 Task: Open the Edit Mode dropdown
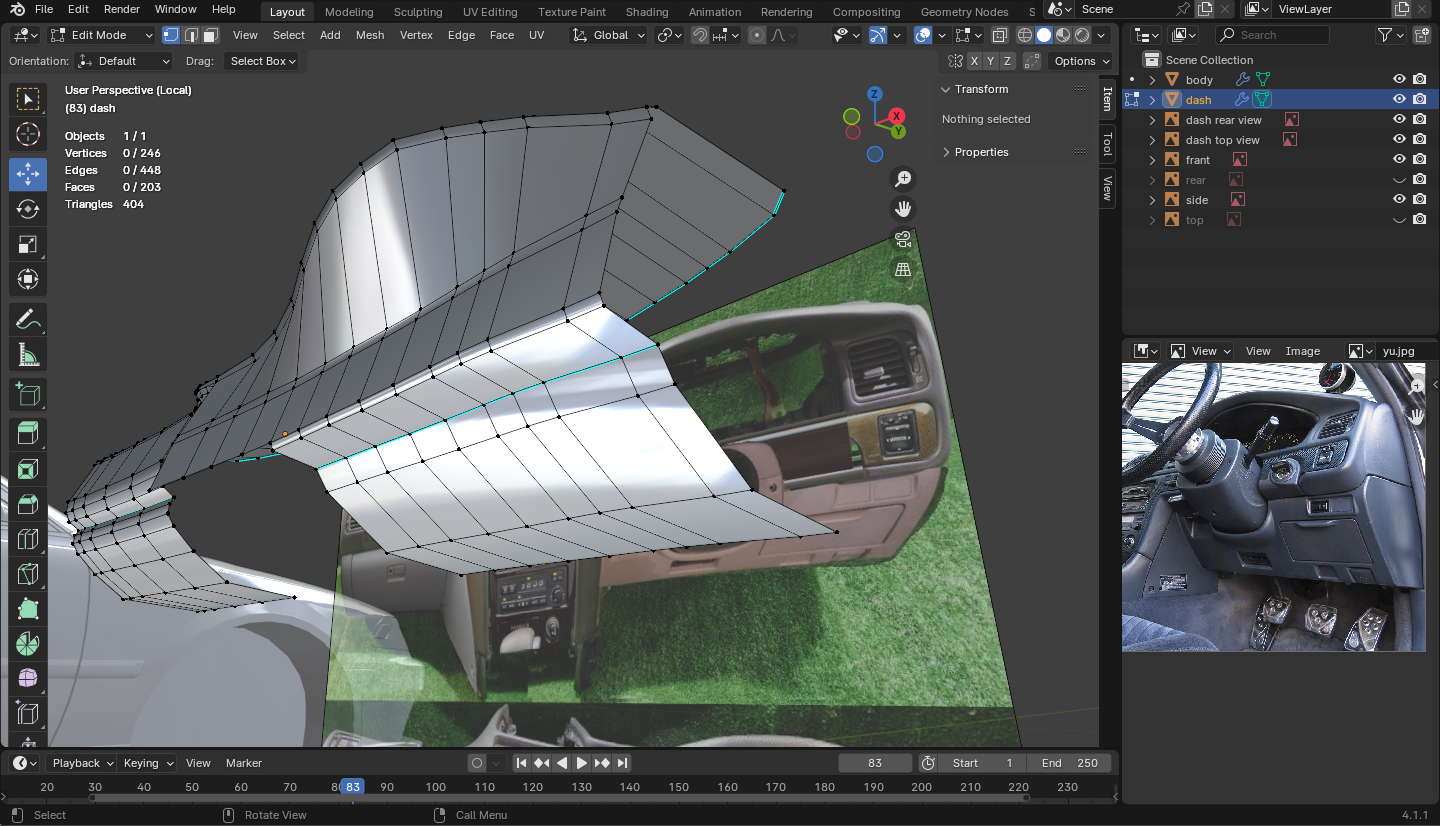[x=100, y=35]
